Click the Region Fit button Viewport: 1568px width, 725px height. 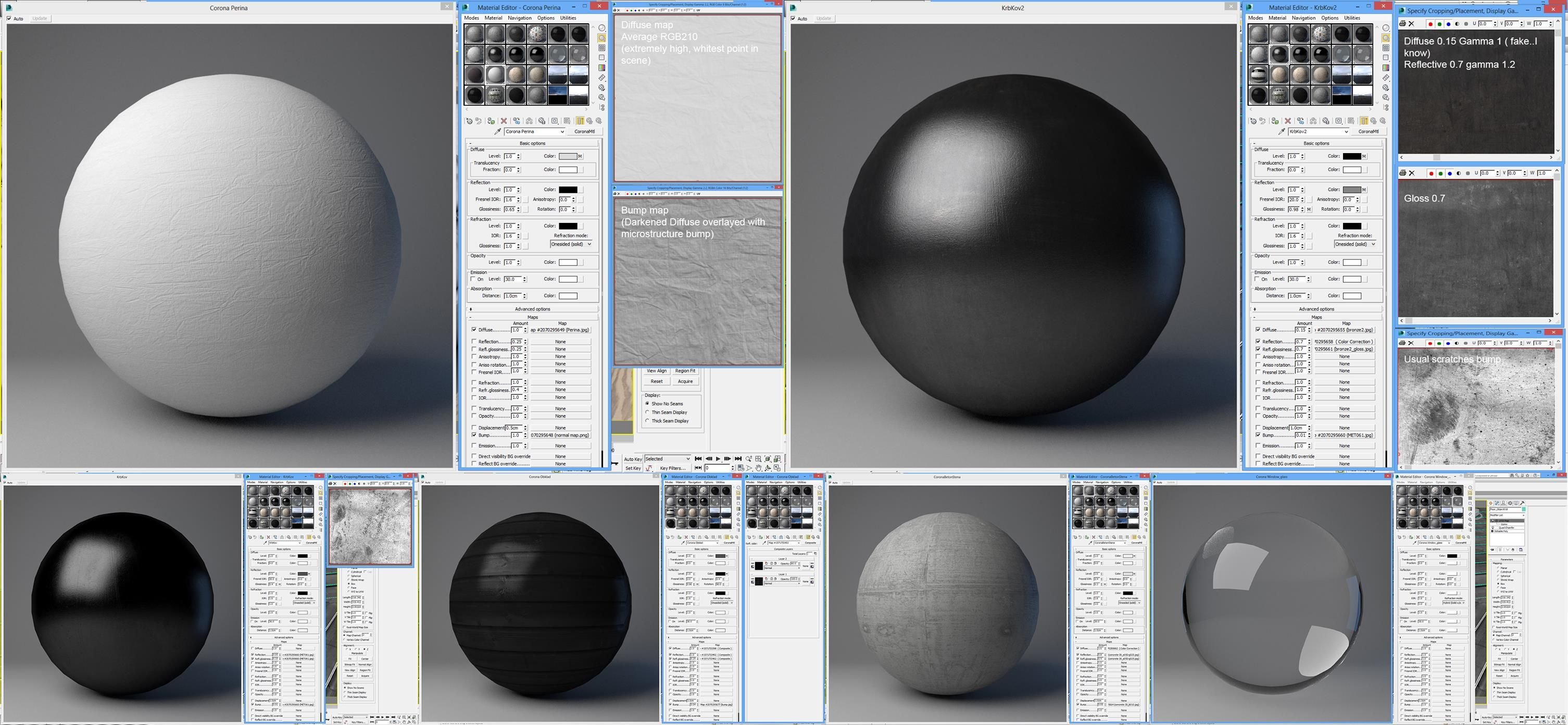tap(685, 371)
